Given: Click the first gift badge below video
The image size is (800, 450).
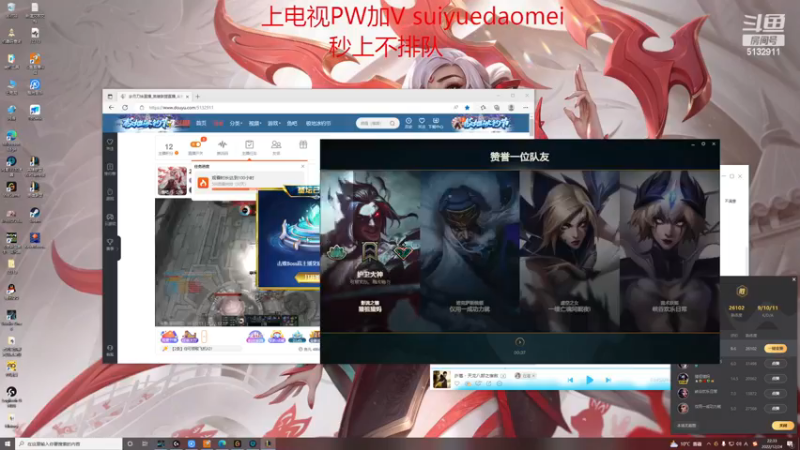Looking at the screenshot, I should [x=168, y=336].
